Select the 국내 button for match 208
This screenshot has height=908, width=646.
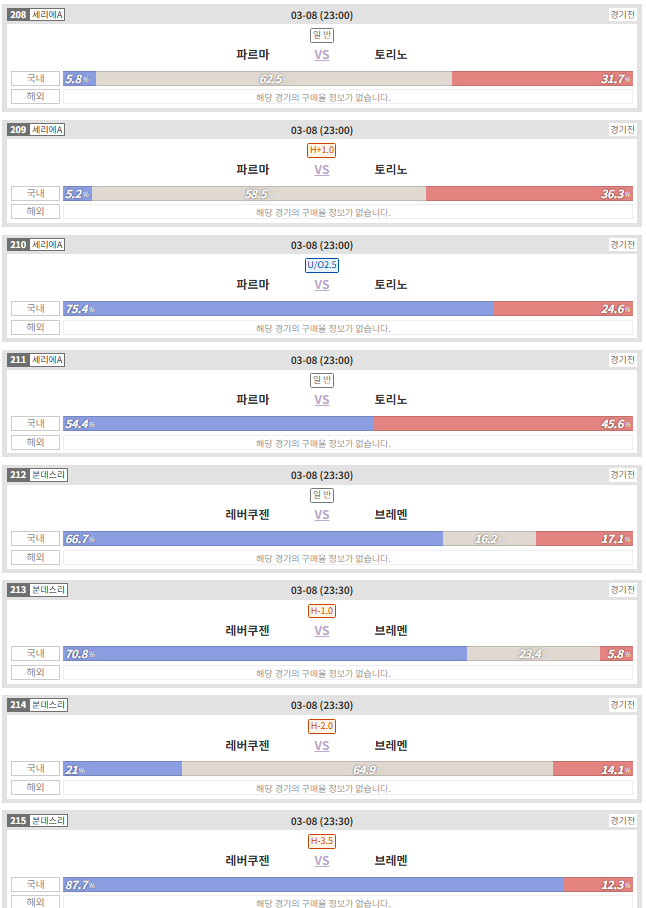pos(35,78)
